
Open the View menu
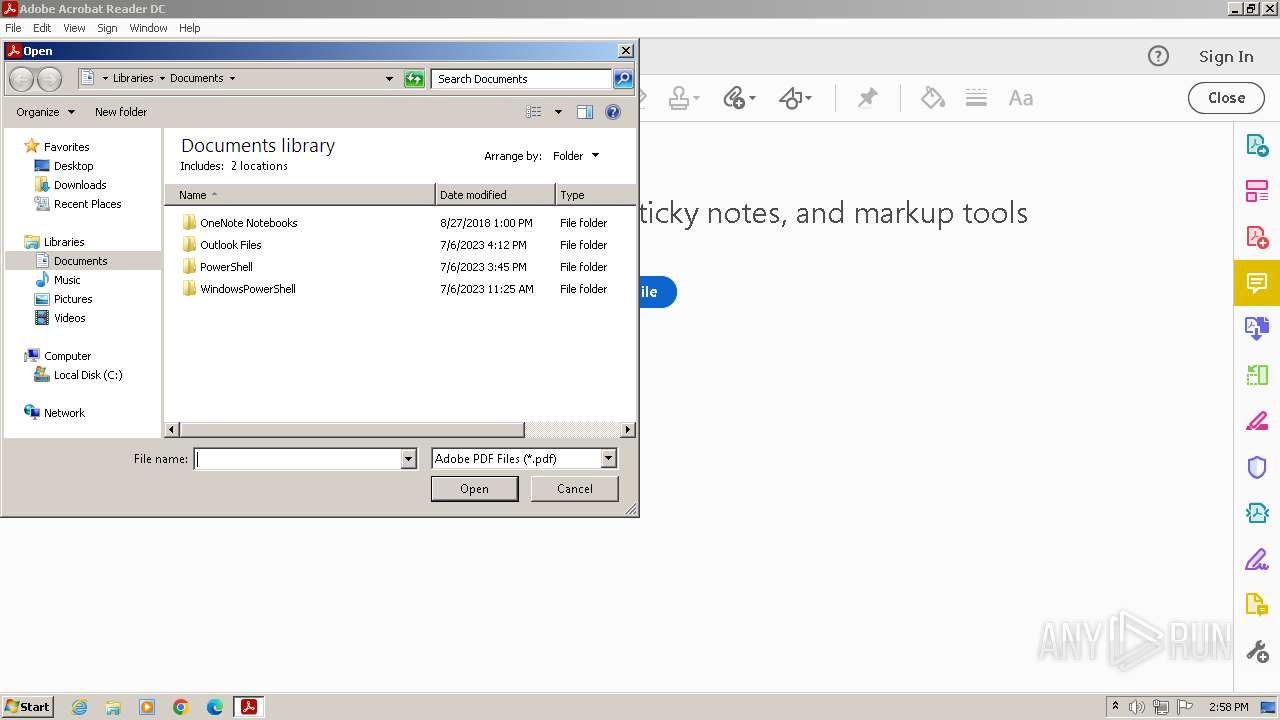point(74,28)
